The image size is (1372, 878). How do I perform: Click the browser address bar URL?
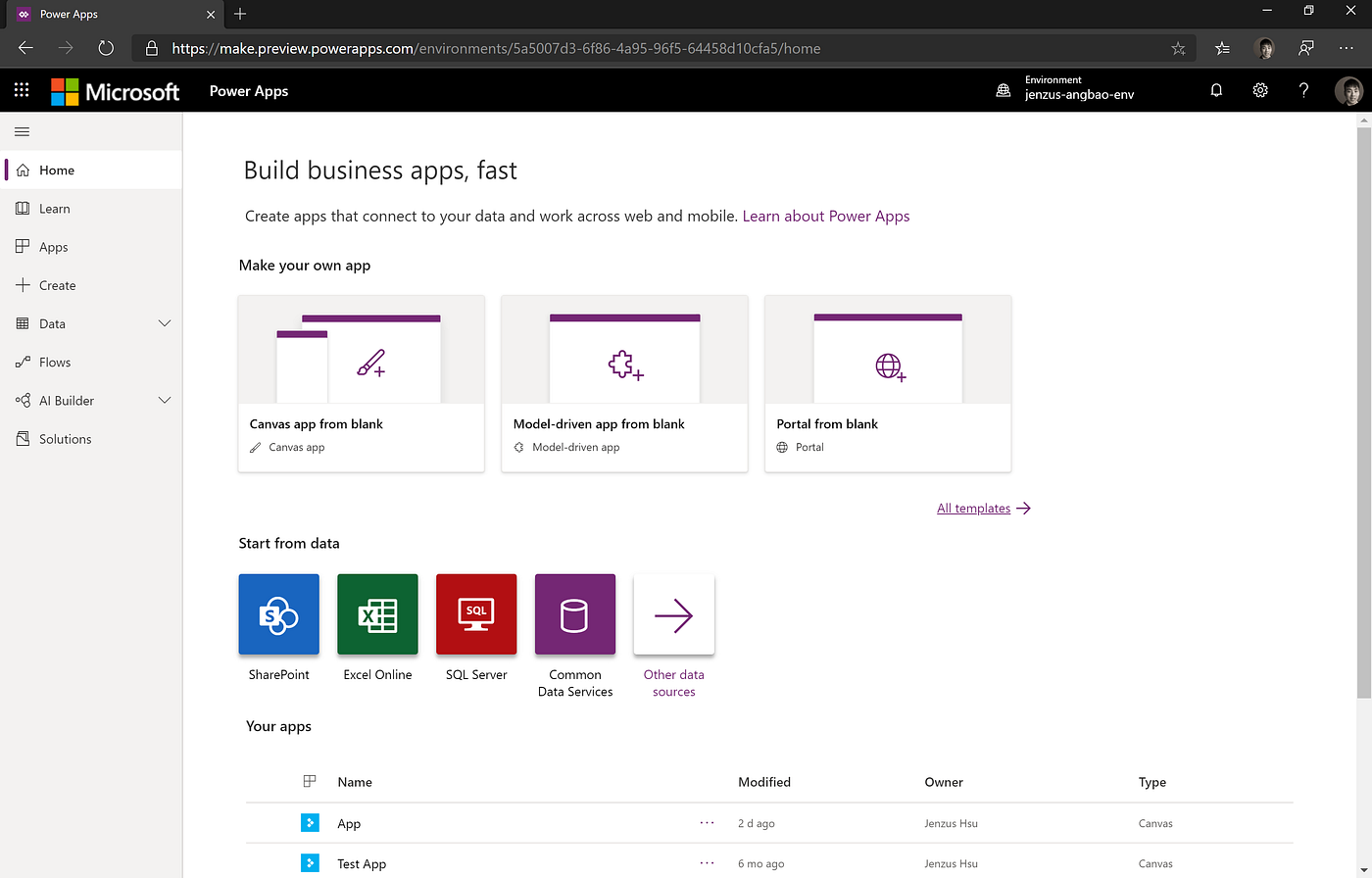point(497,48)
